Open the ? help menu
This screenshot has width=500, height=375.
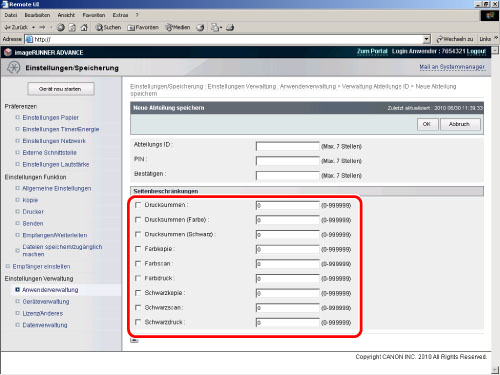[137, 15]
